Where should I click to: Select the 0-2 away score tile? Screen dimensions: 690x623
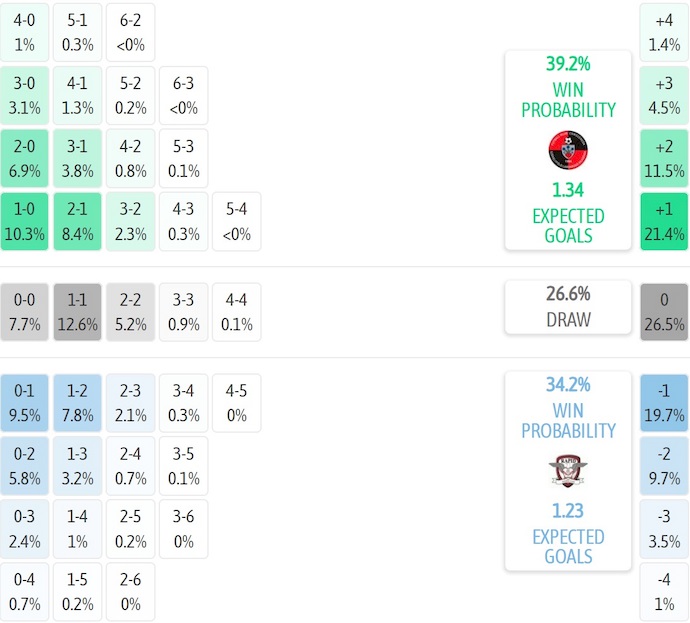25,465
